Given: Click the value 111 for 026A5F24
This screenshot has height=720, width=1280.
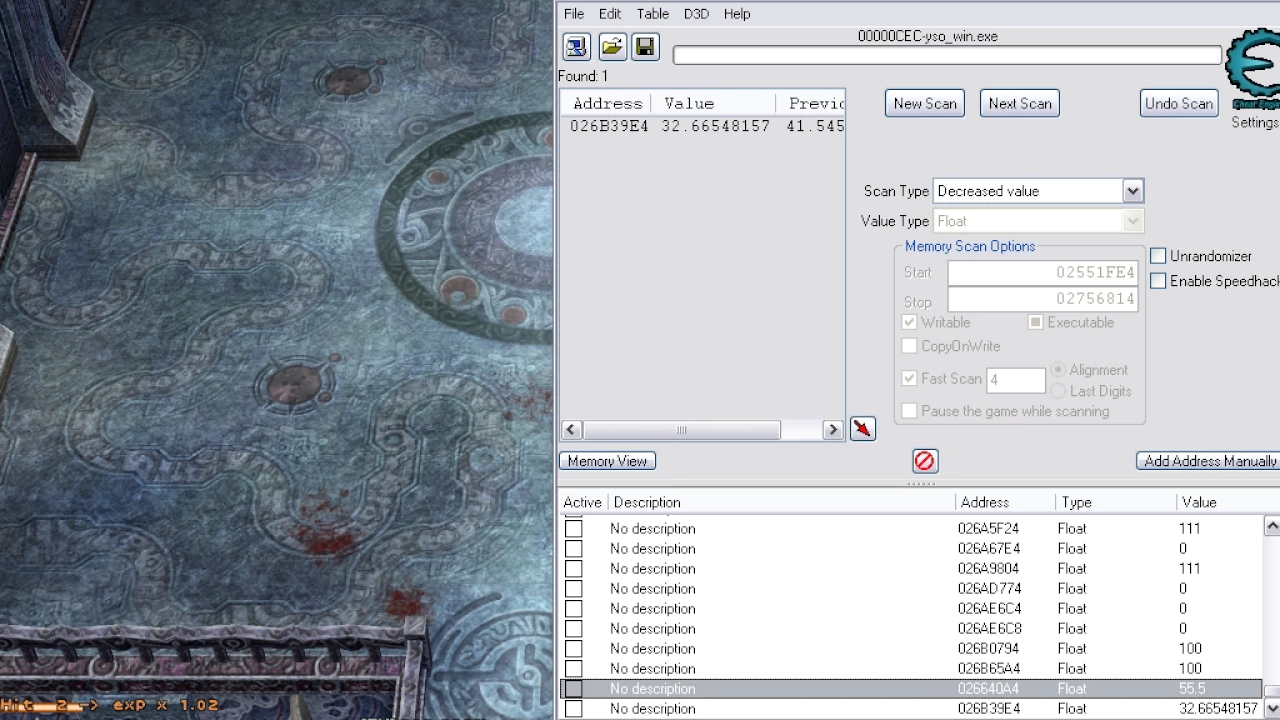Looking at the screenshot, I should 1189,528.
